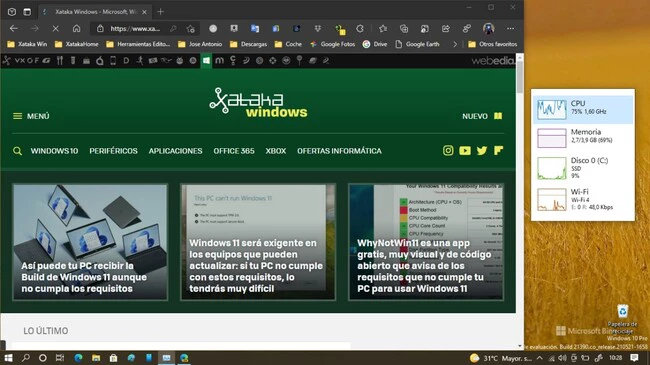Open the site search magnifier icon

[x=17, y=151]
